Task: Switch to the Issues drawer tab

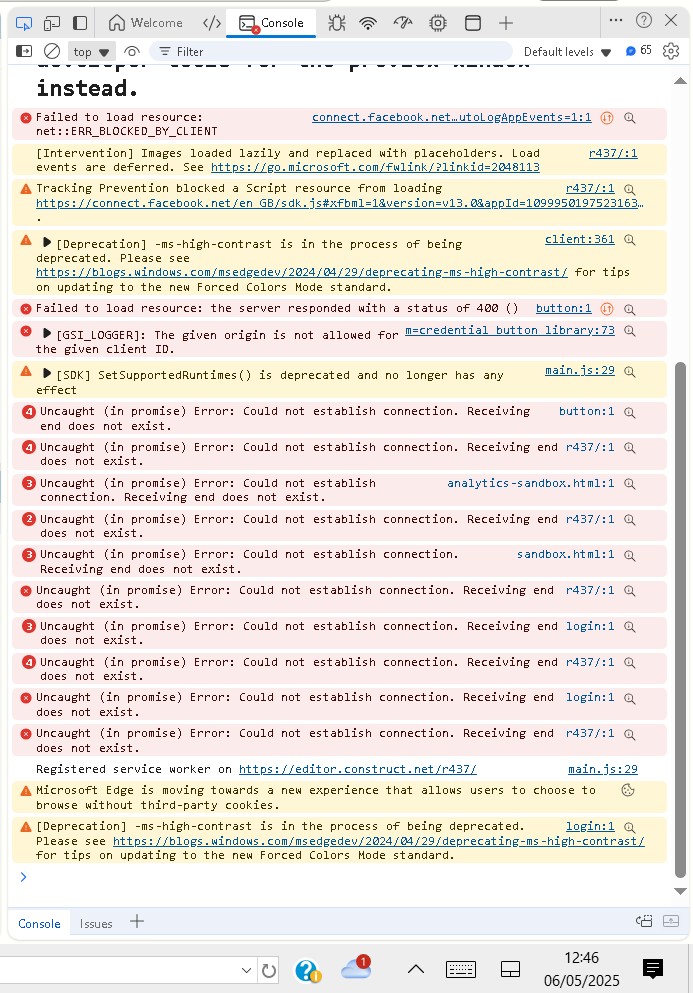Action: coord(96,923)
